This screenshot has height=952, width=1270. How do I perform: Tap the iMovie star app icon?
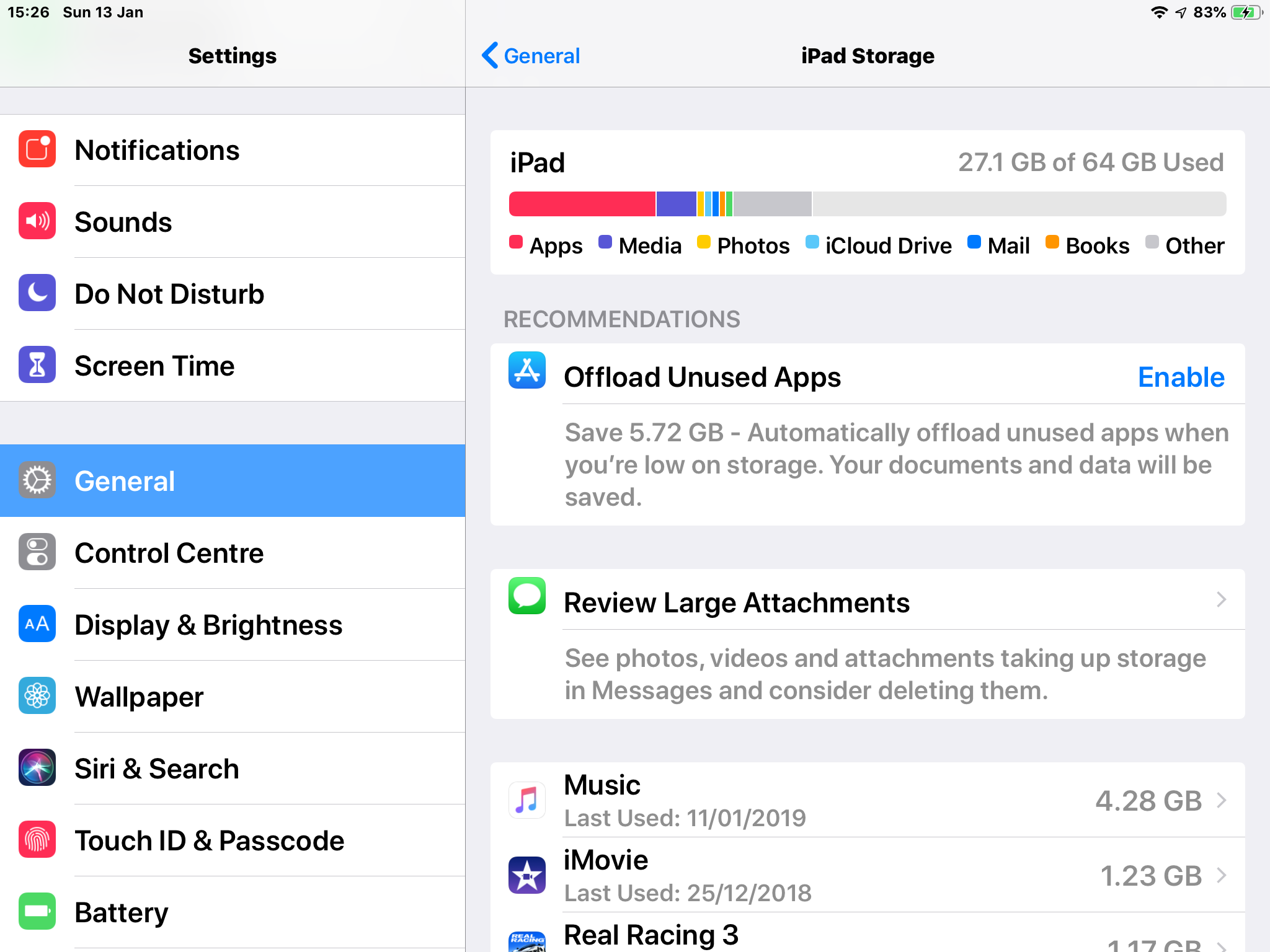point(526,875)
